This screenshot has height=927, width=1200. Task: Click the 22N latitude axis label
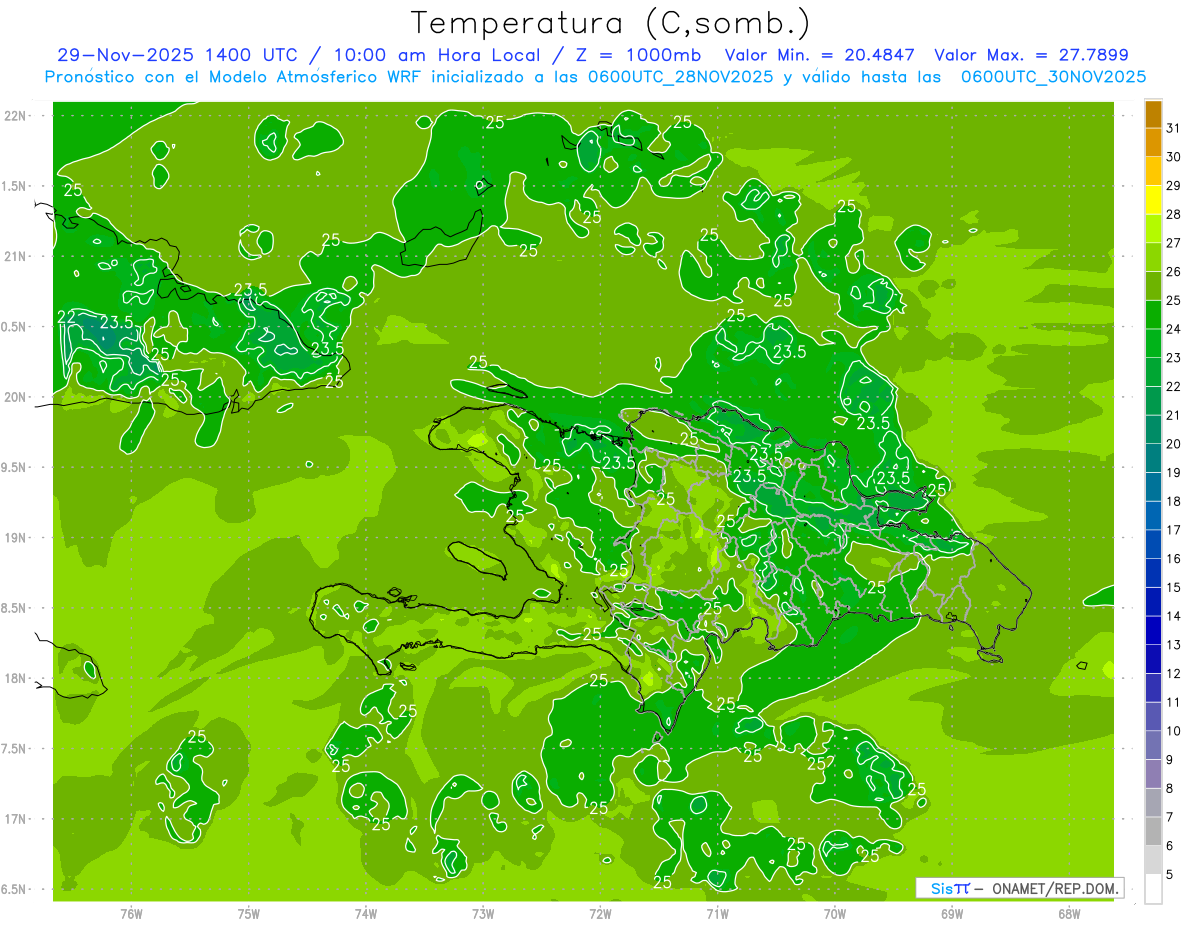(16, 116)
